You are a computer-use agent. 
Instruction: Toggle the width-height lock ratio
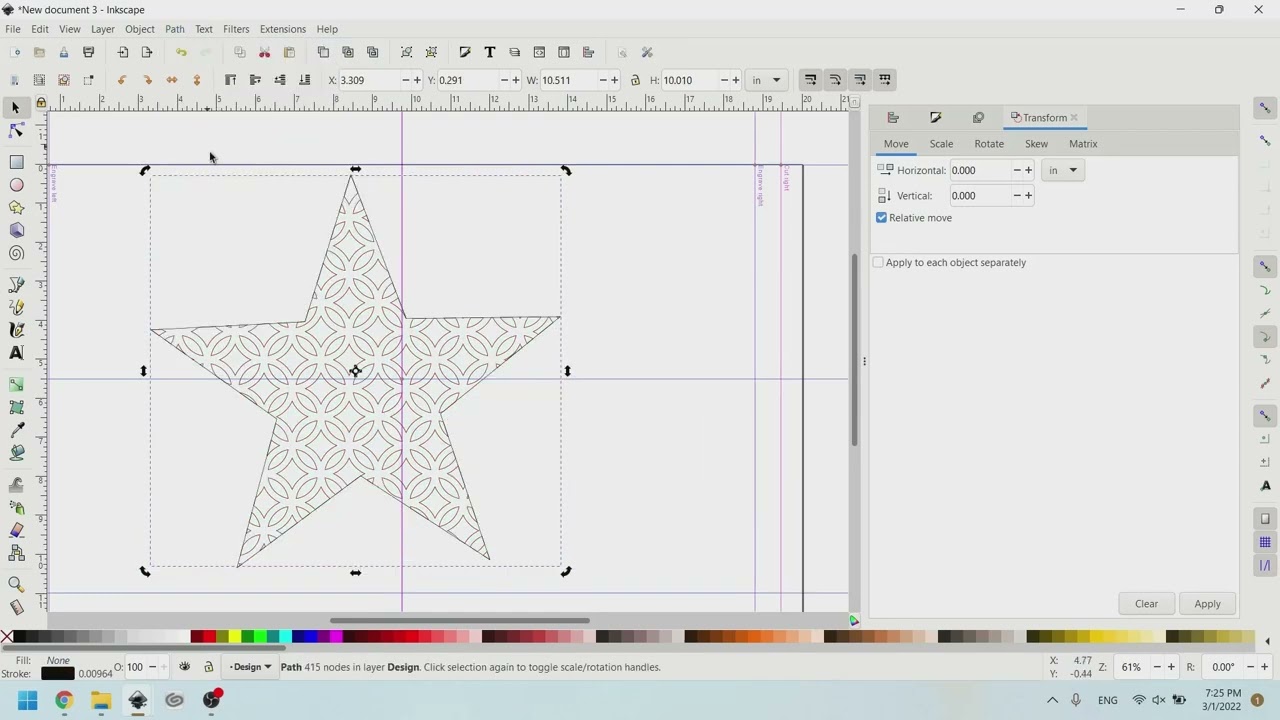635,80
